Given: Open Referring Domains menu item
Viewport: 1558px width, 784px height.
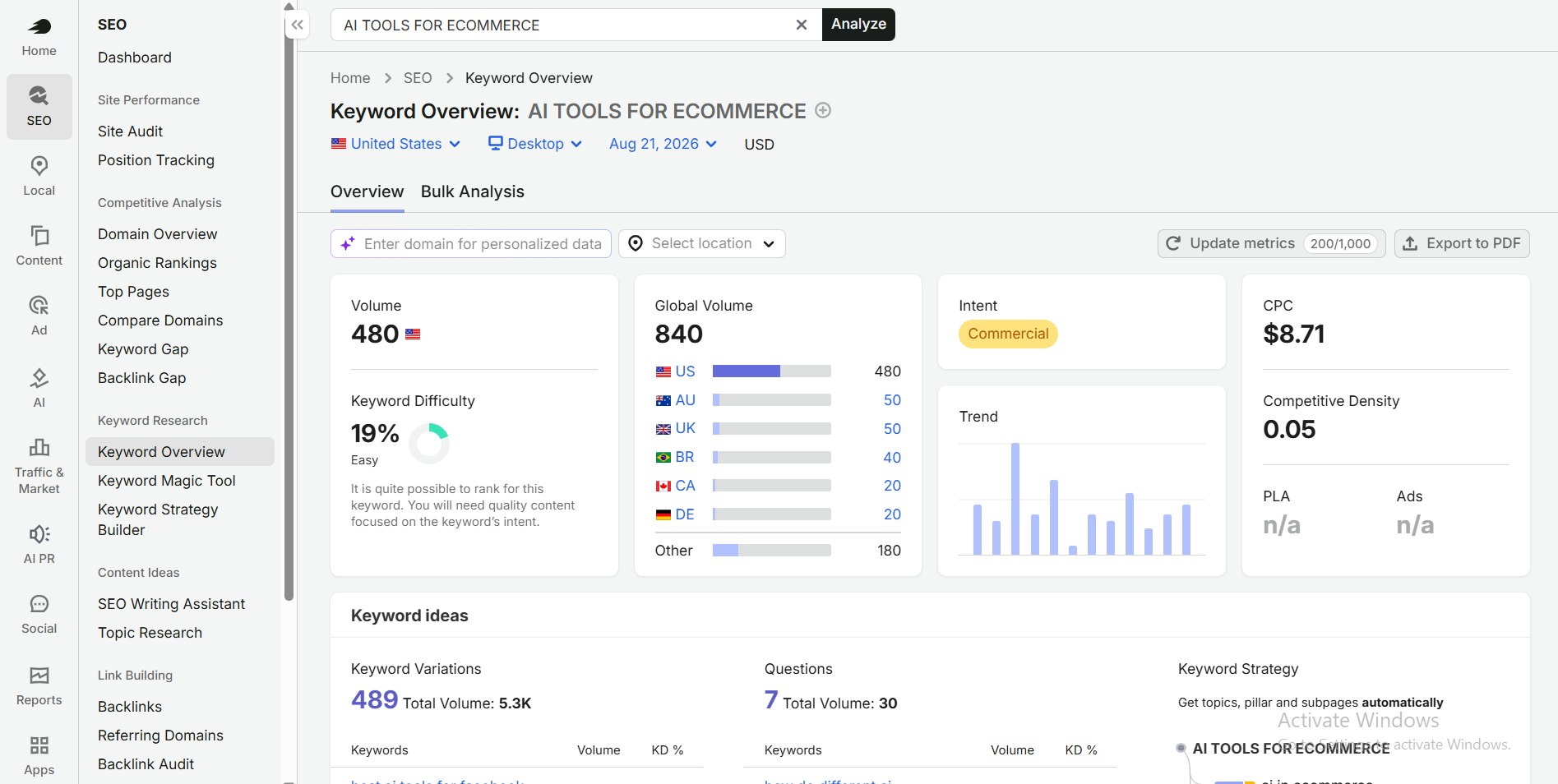Looking at the screenshot, I should tap(160, 736).
